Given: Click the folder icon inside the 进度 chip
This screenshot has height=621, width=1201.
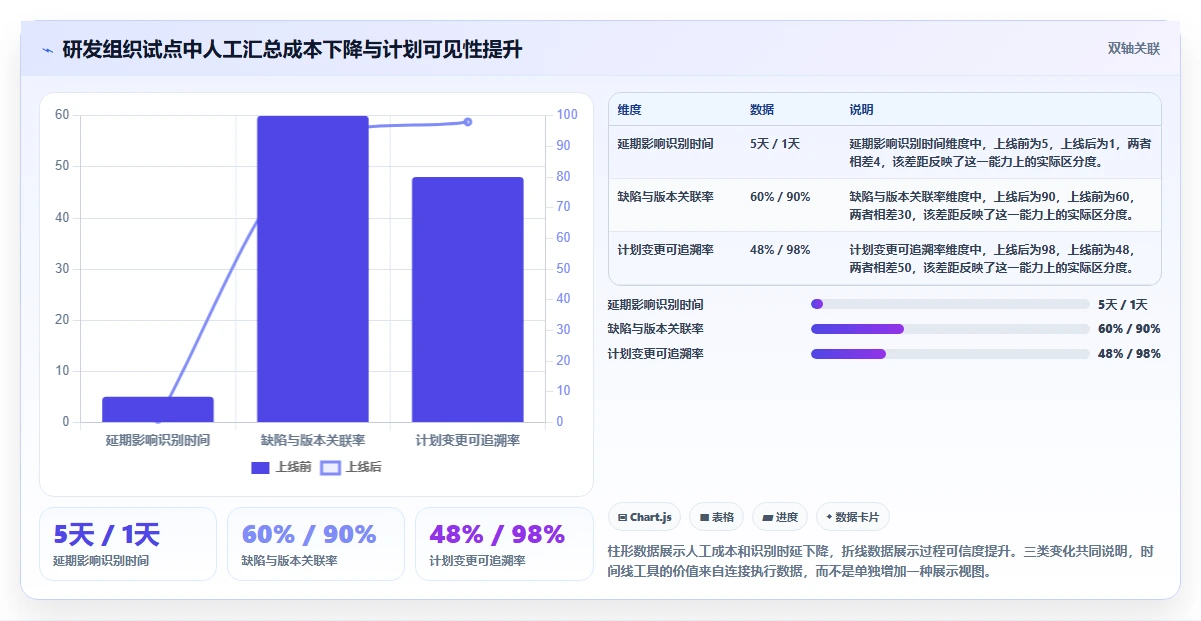Looking at the screenshot, I should (x=767, y=517).
